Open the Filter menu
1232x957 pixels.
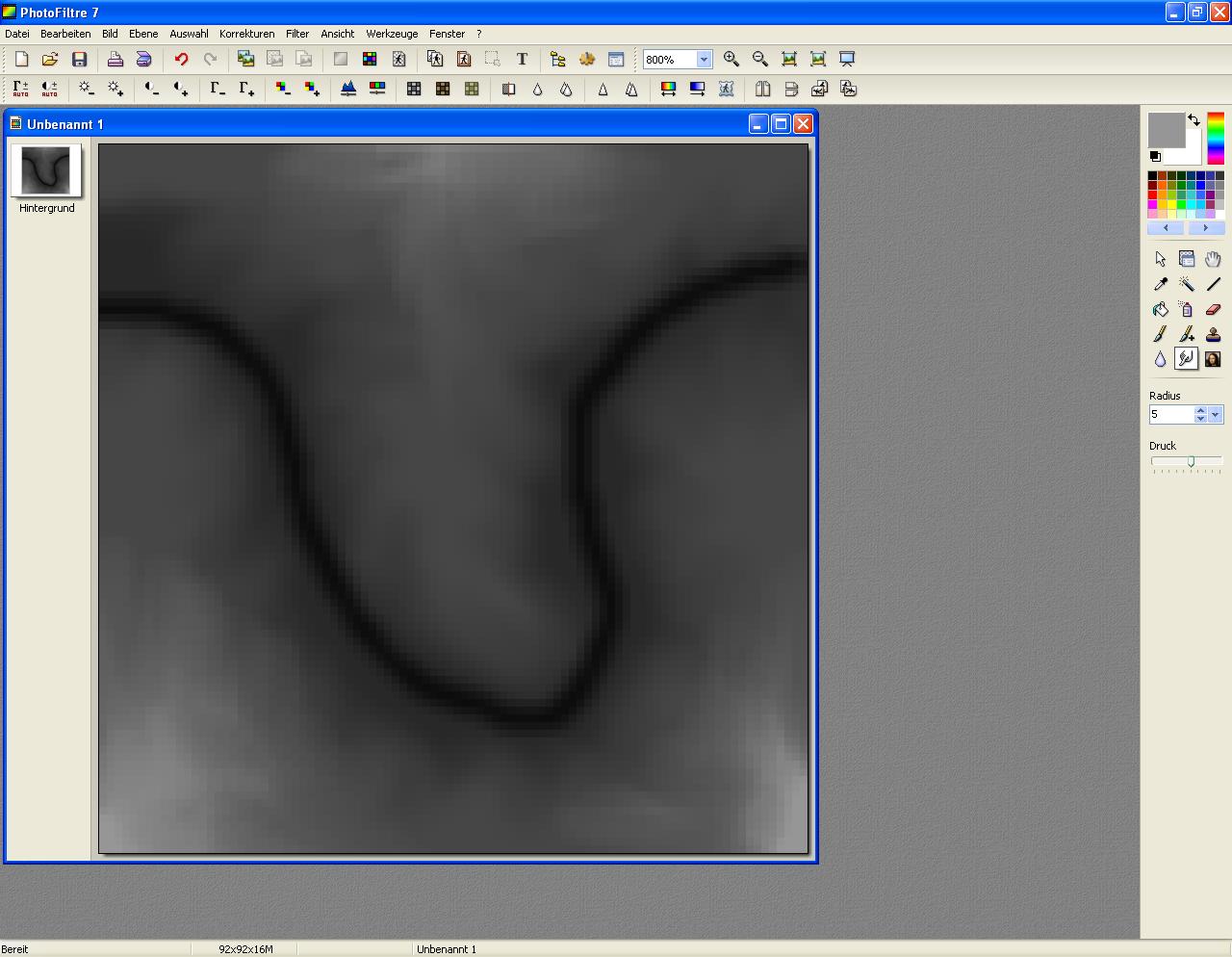coord(297,34)
